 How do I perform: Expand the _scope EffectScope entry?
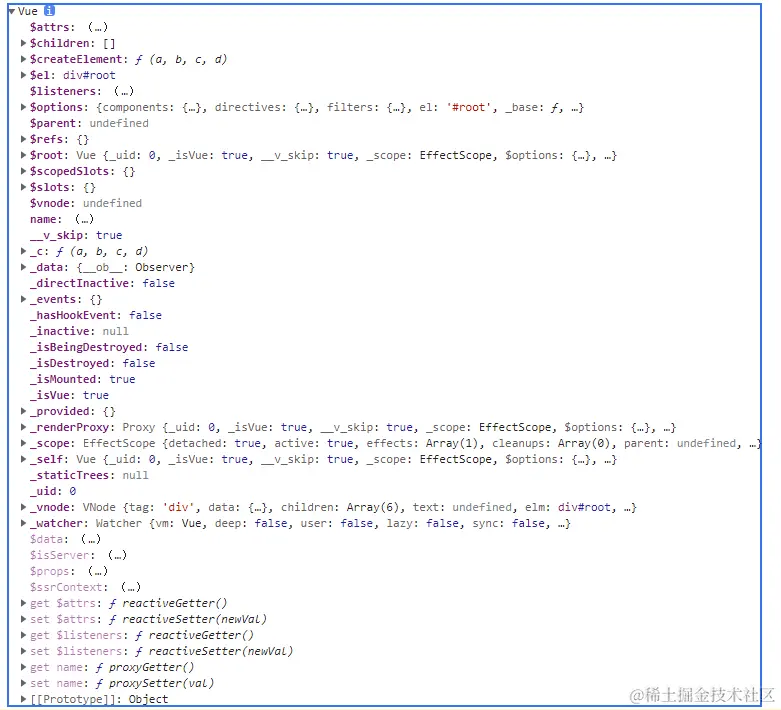click(x=23, y=443)
